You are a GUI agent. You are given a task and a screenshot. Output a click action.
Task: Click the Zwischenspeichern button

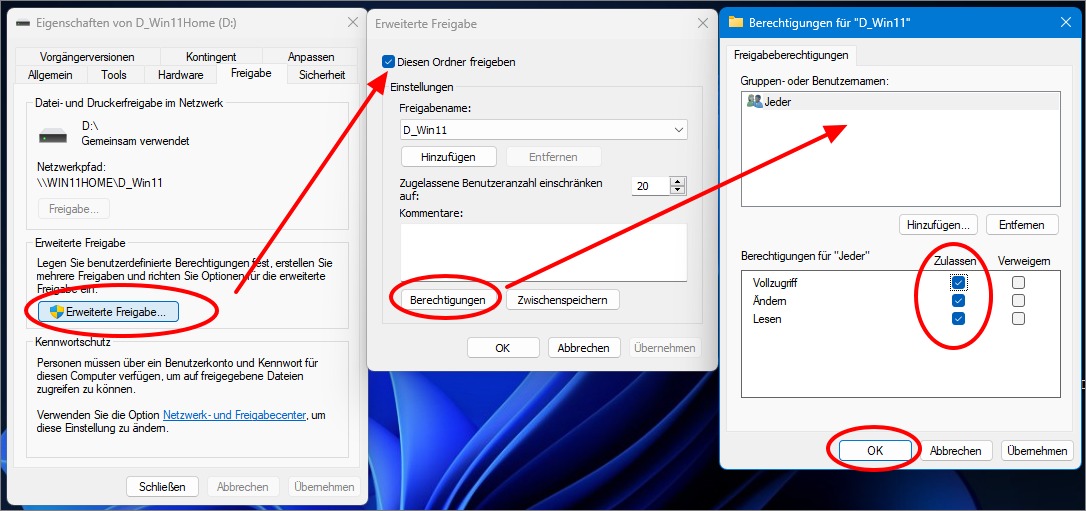click(x=562, y=300)
